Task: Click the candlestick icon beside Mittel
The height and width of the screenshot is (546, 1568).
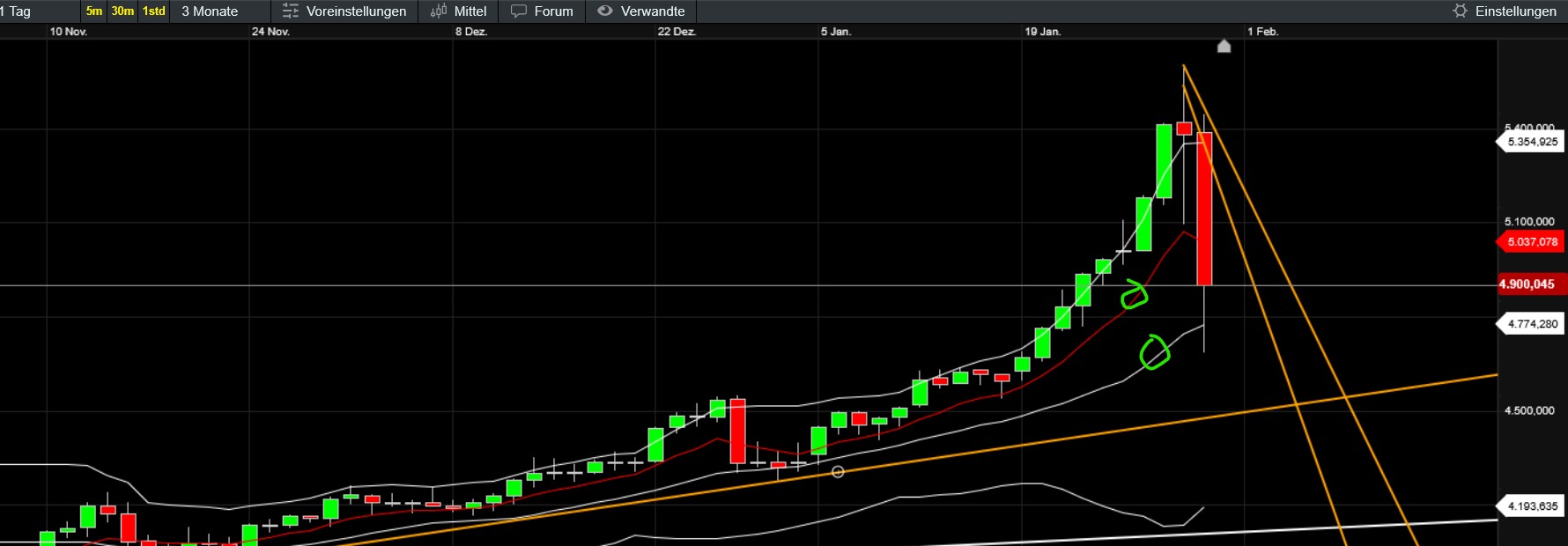Action: click(438, 11)
